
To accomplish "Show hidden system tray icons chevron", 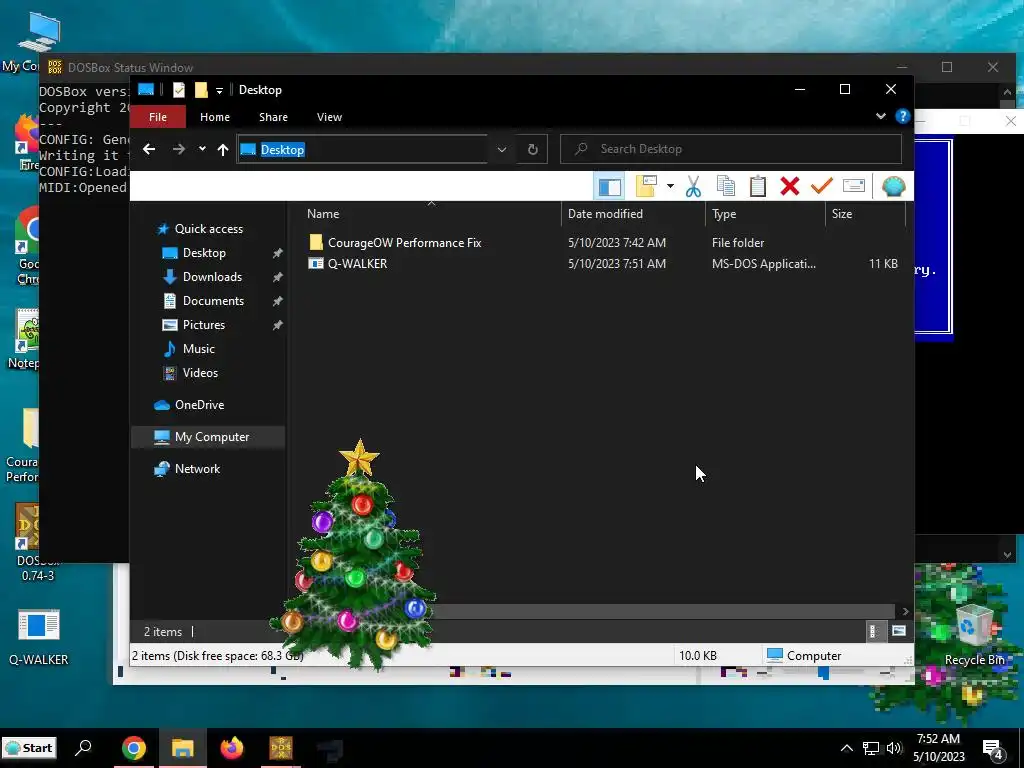I will (x=846, y=748).
